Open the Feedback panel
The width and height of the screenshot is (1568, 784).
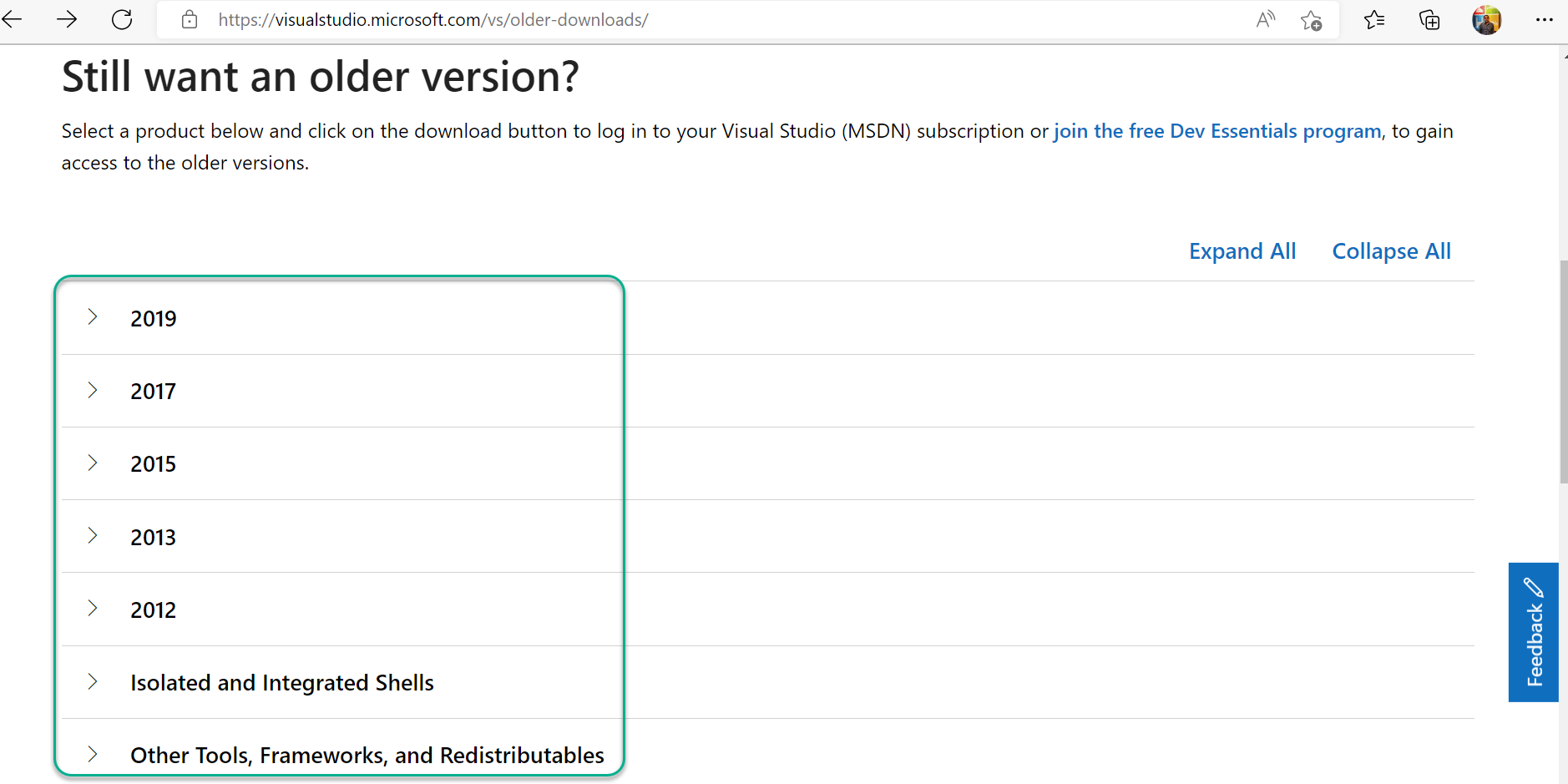[x=1533, y=632]
